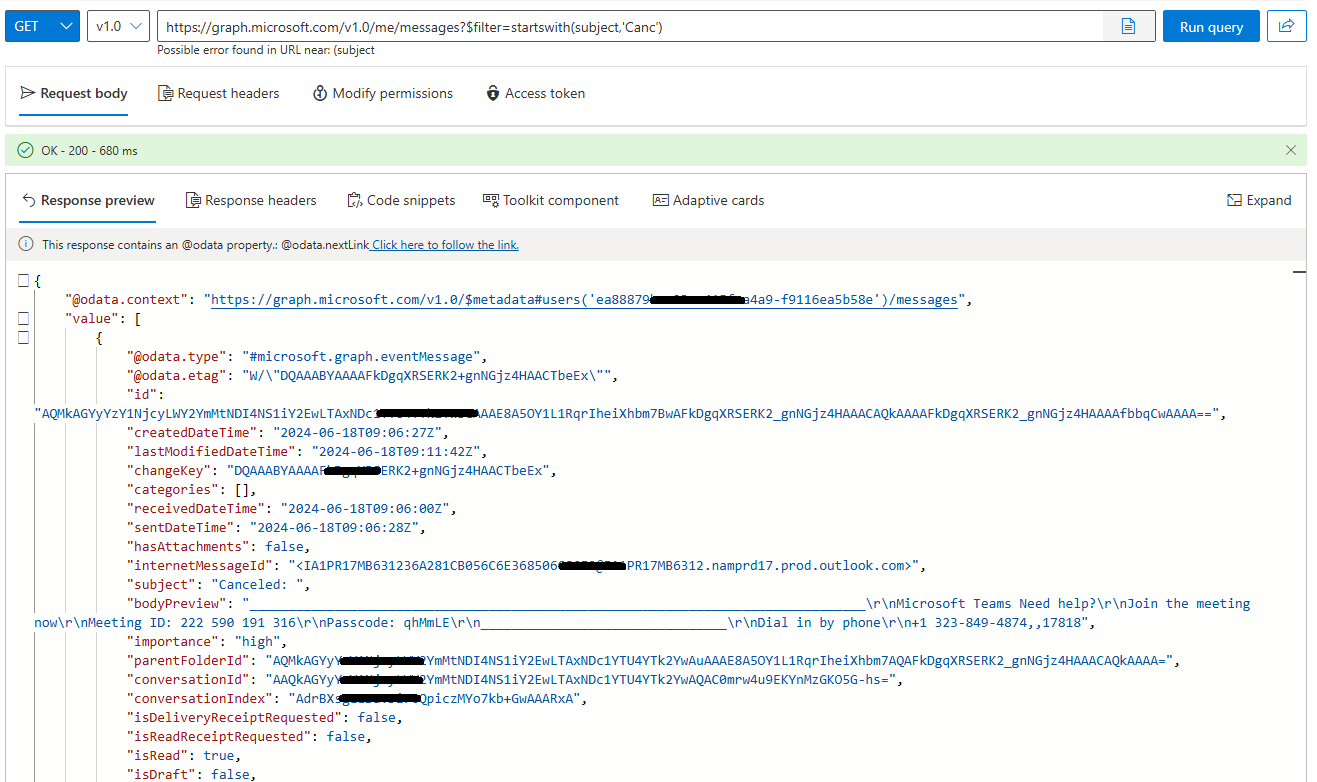Dismiss the OK - 200 status message
Image resolution: width=1317 pixels, height=782 pixels.
(x=1290, y=150)
